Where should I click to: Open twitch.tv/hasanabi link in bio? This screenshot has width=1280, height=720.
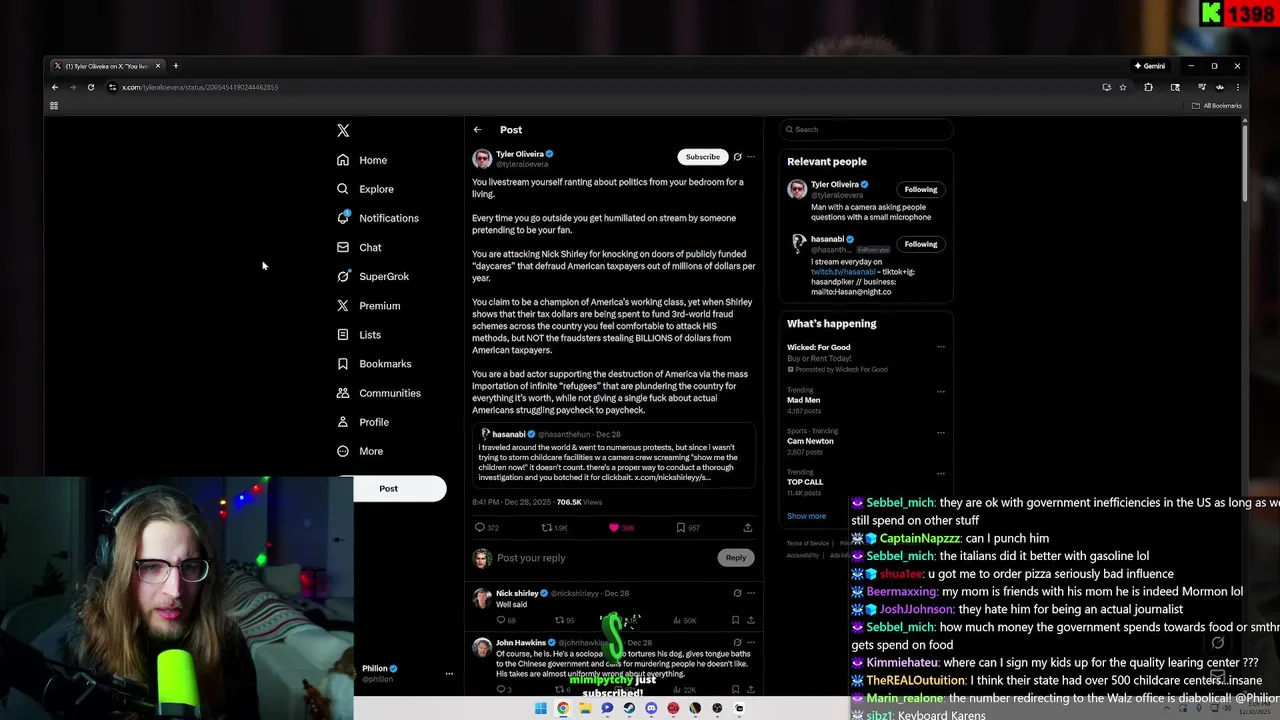point(843,272)
